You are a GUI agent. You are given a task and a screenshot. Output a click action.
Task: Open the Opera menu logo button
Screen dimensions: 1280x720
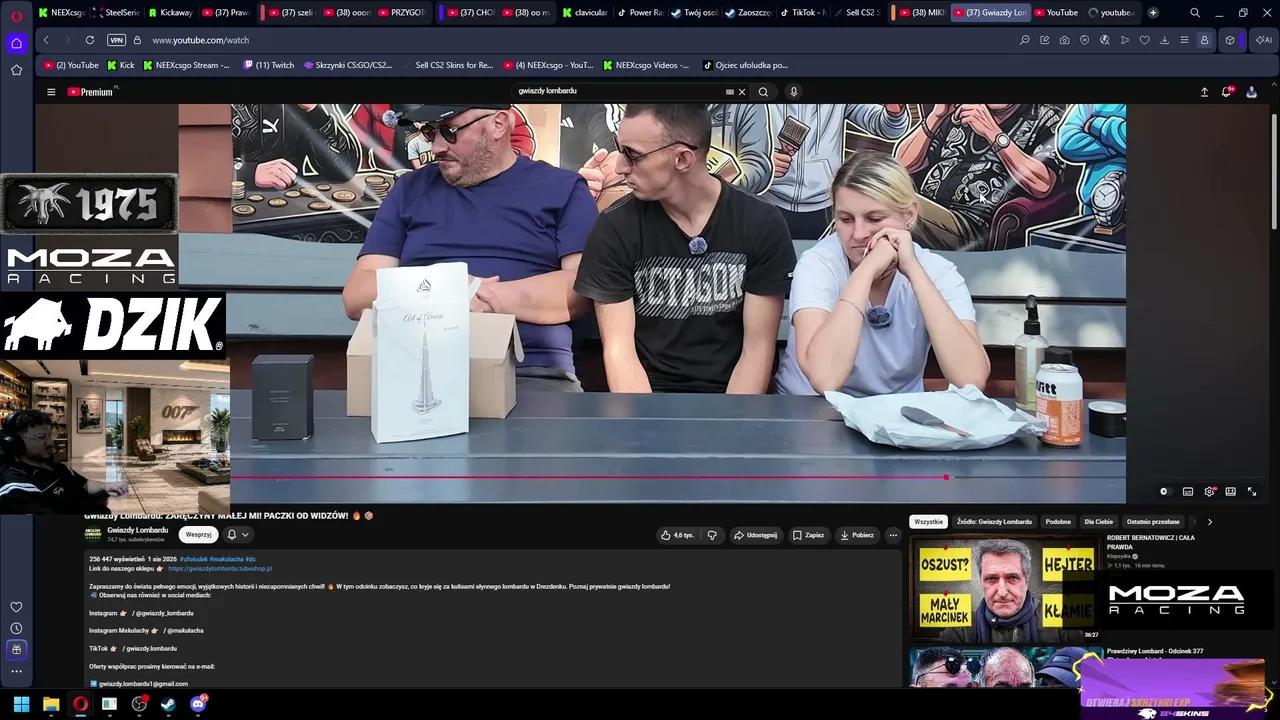coord(16,15)
